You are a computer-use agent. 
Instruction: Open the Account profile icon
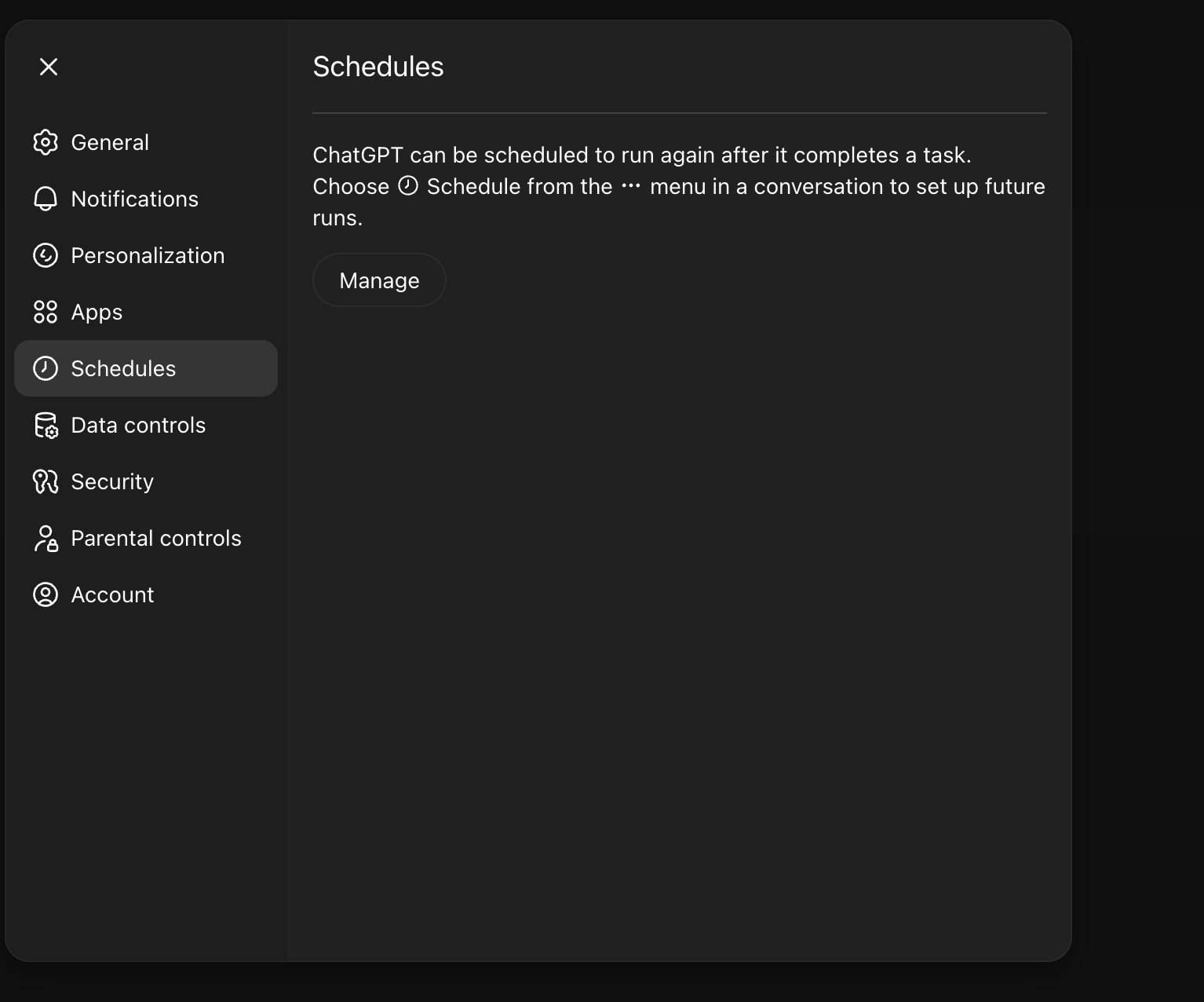(x=46, y=594)
